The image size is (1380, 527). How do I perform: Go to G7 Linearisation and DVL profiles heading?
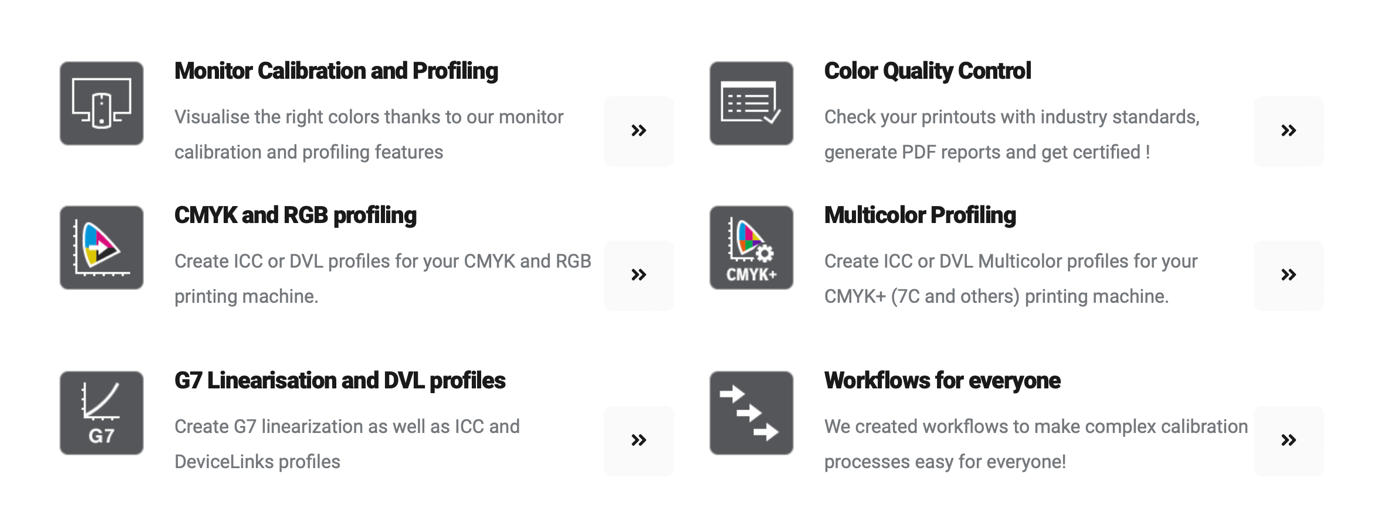point(339,380)
